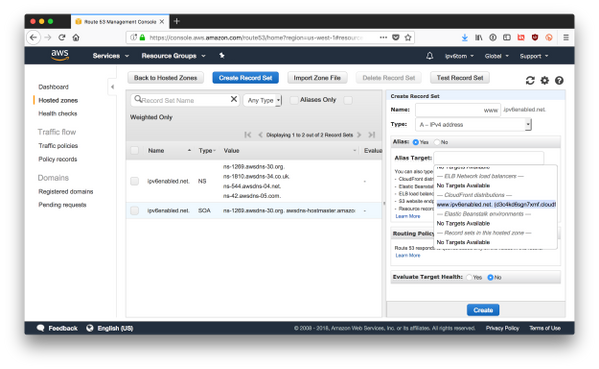Open the notifications bell icon
The image size is (599, 369).
point(429,56)
